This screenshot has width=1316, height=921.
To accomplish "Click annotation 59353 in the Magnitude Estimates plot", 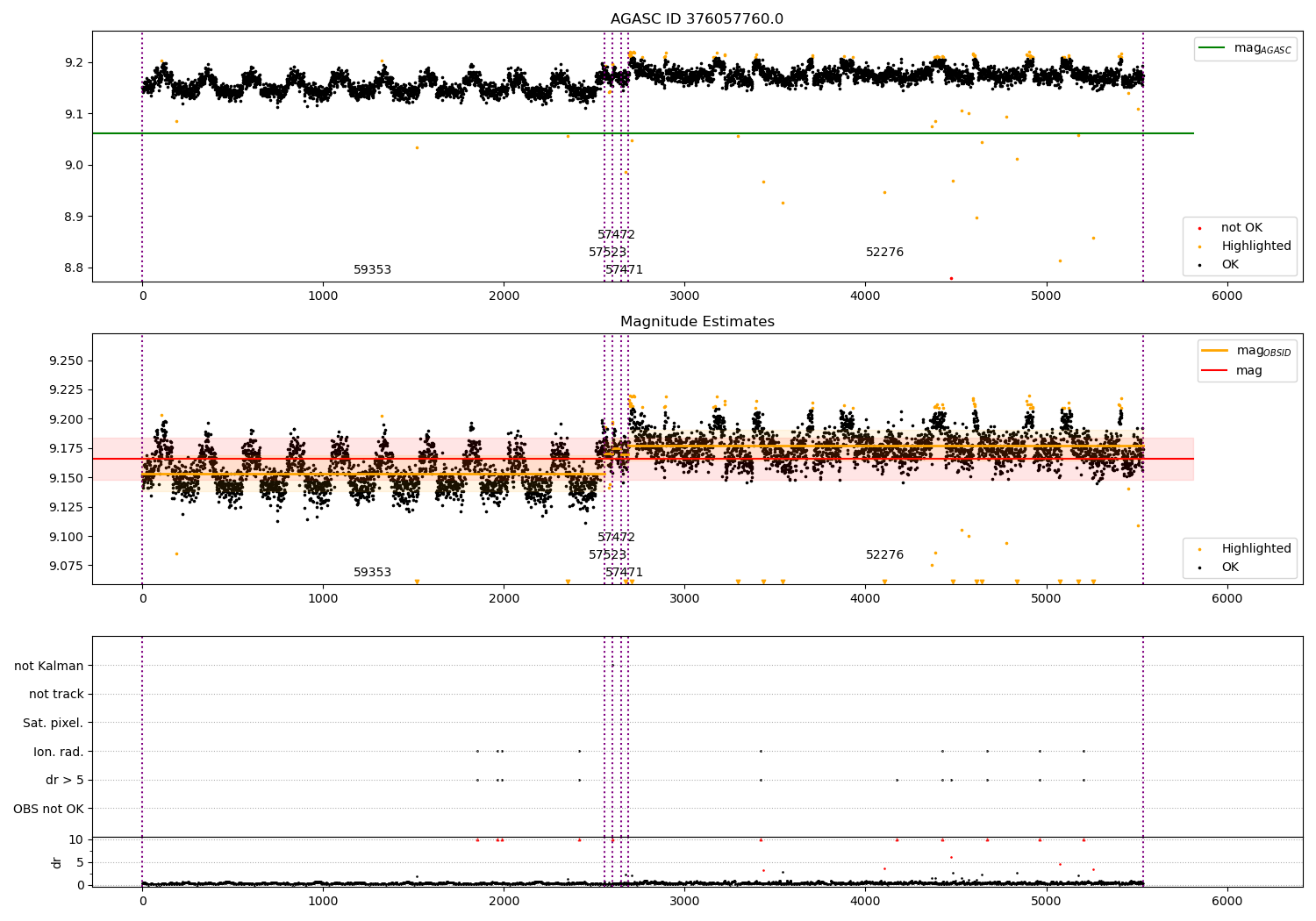I will 373,573.
